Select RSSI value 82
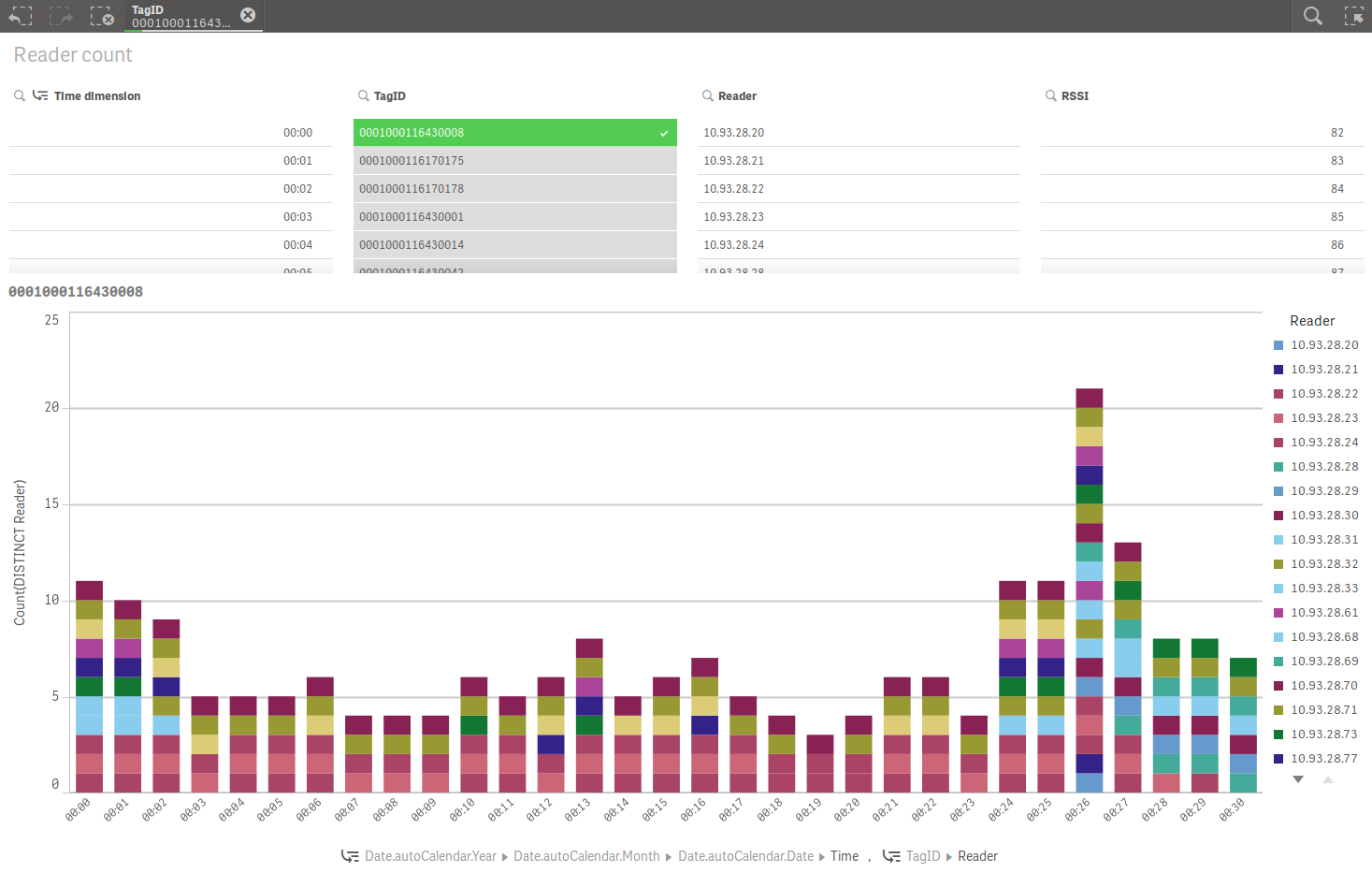 click(1203, 133)
